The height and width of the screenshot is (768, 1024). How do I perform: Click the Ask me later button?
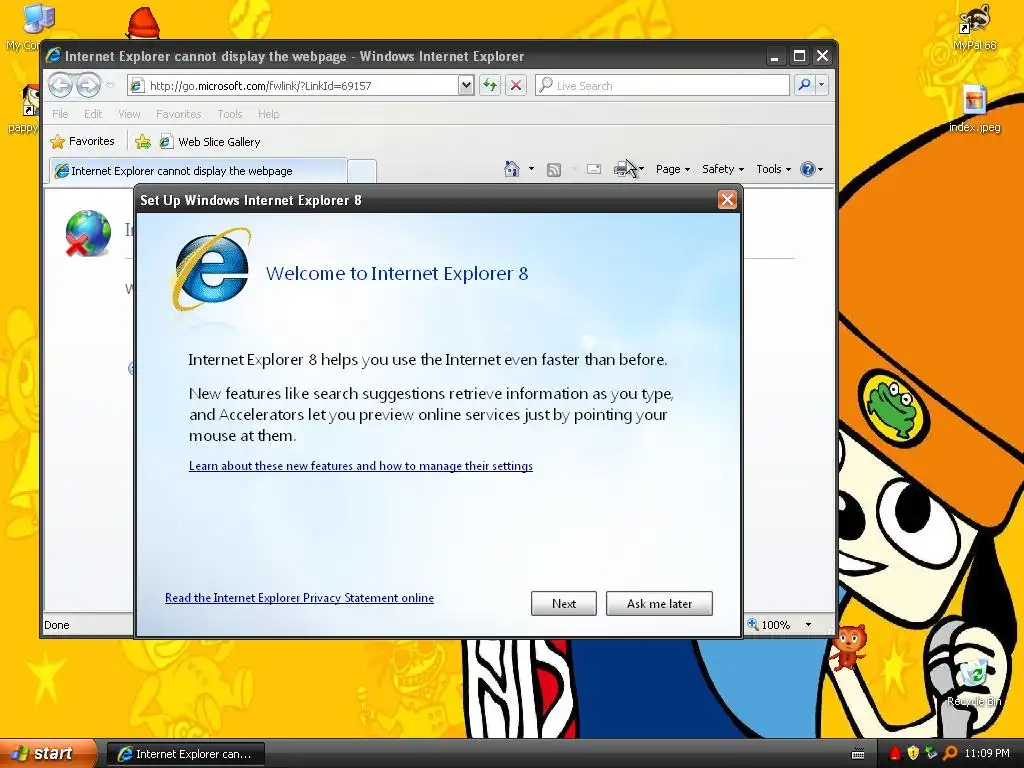(x=659, y=603)
